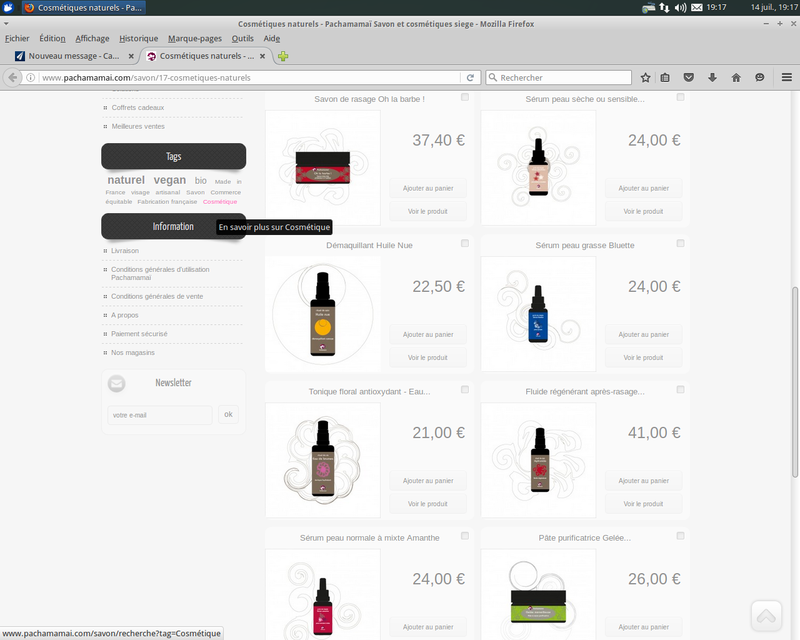
Task: Click the network connection tray icon
Action: coord(664,8)
